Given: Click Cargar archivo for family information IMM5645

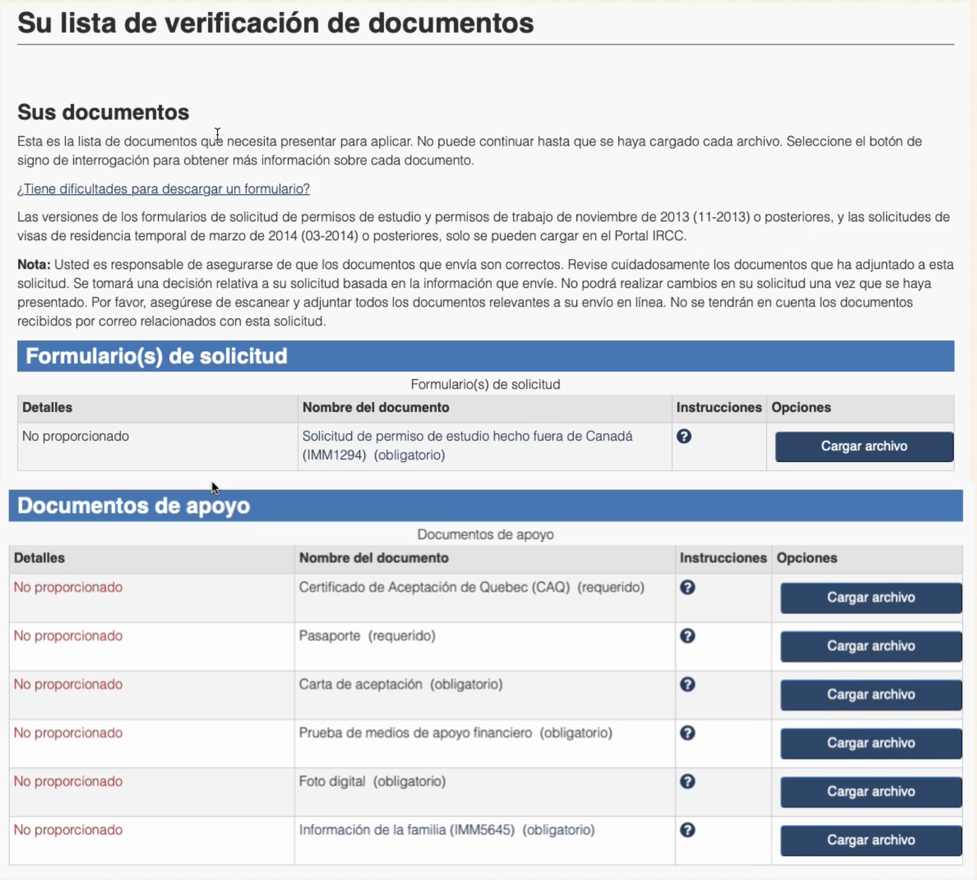Looking at the screenshot, I should [870, 841].
